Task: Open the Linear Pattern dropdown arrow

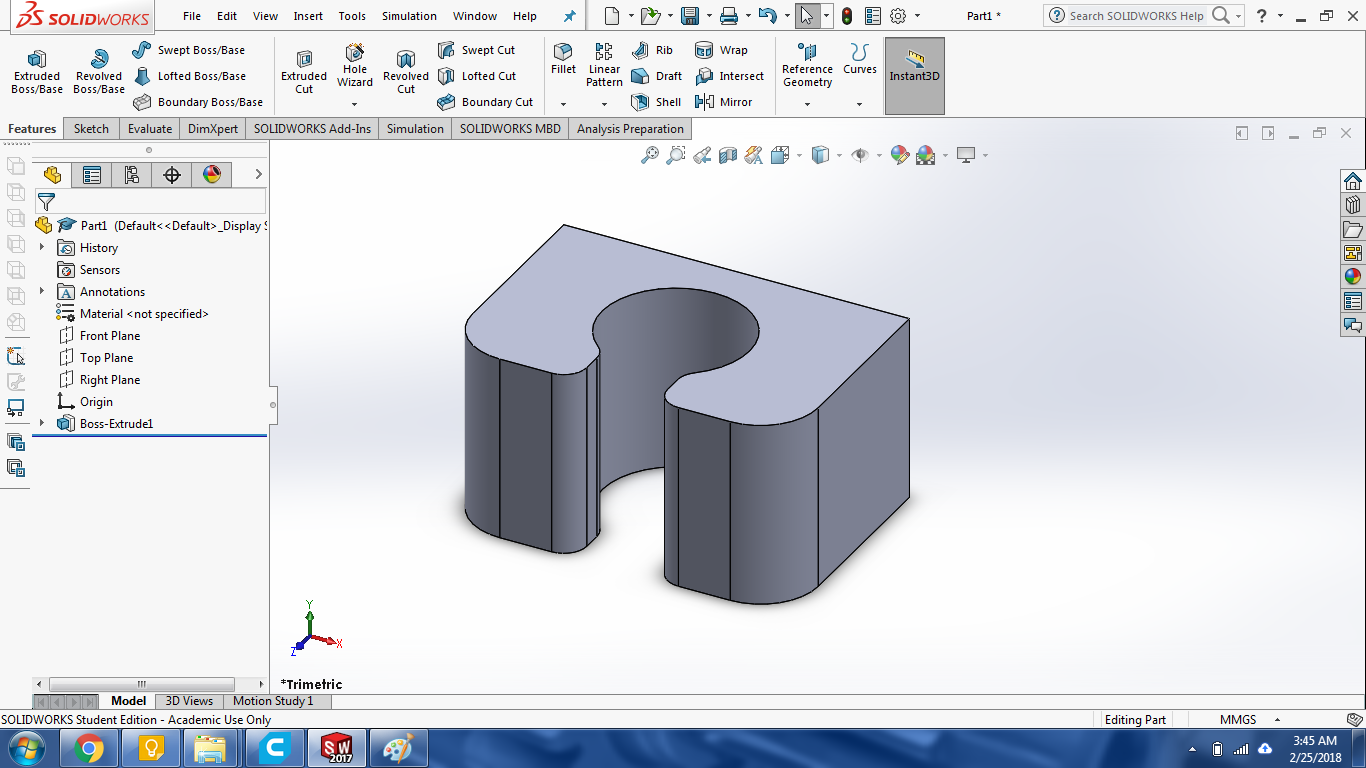Action: coord(604,104)
